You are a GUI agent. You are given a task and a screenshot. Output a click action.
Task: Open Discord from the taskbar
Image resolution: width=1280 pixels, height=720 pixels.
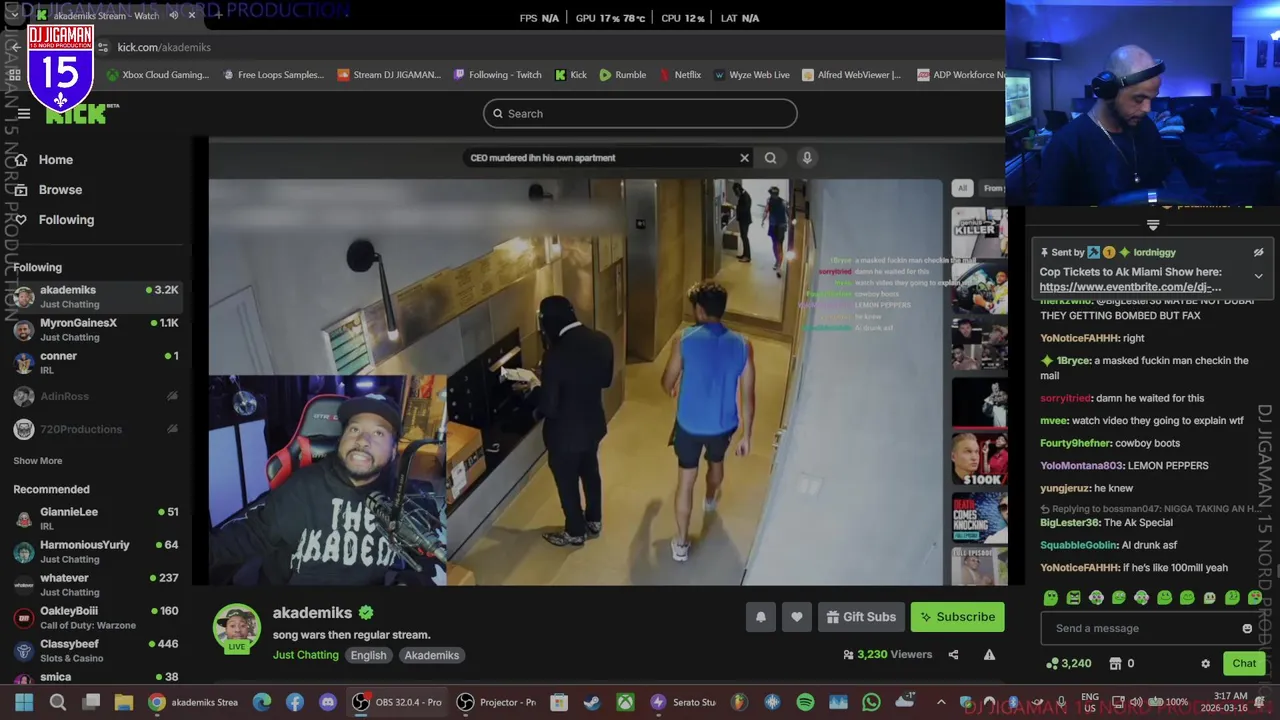[328, 703]
